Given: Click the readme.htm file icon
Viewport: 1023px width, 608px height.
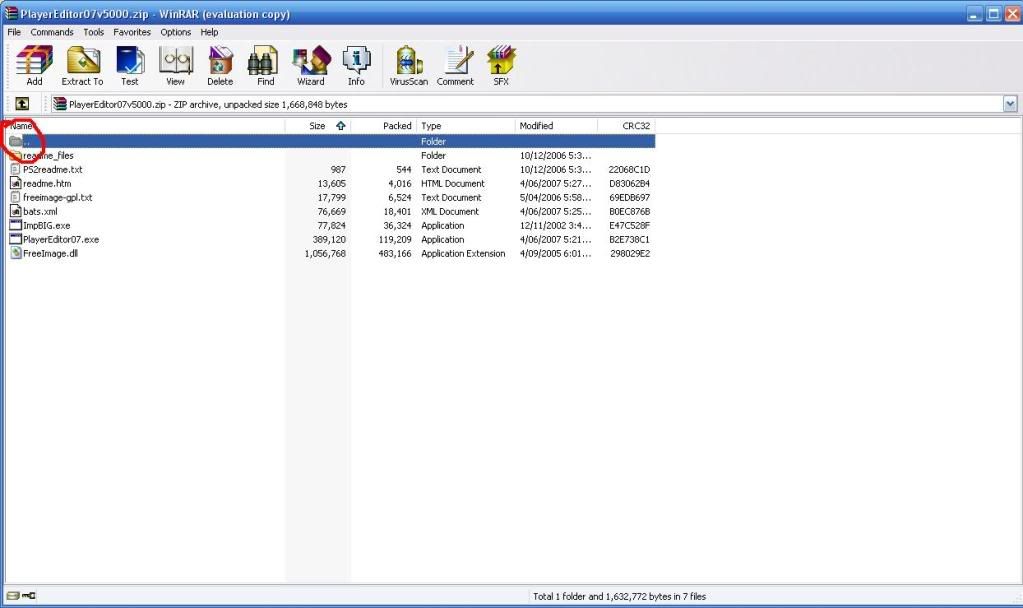Looking at the screenshot, I should tap(16, 183).
